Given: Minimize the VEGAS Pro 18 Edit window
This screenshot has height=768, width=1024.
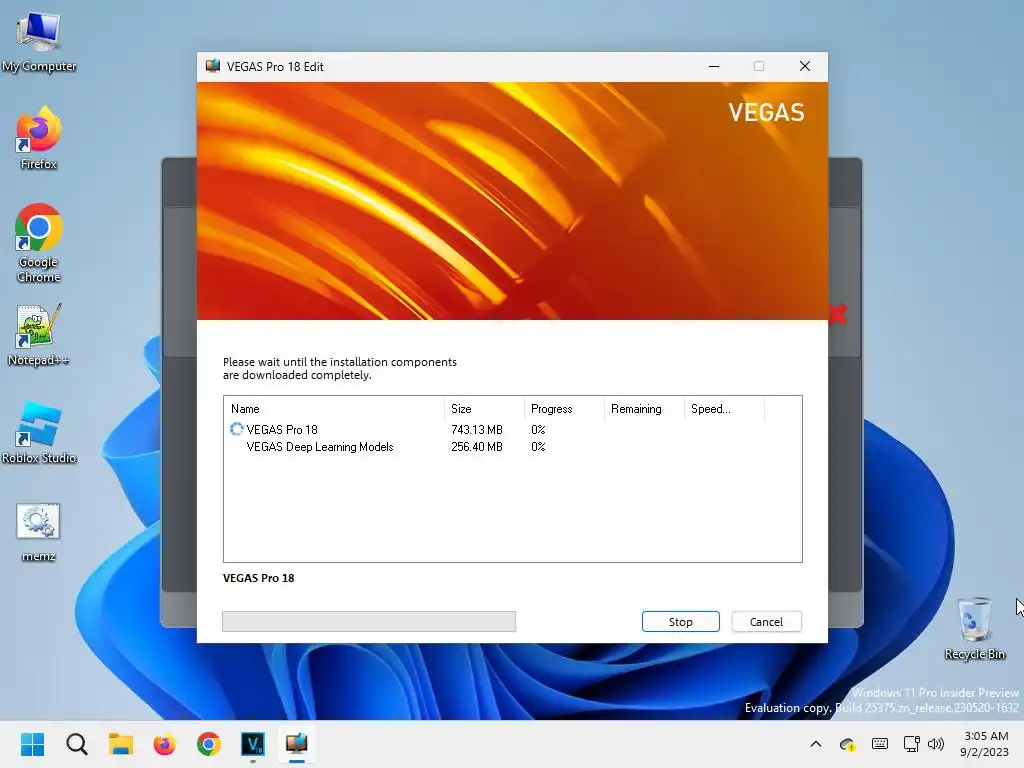Looking at the screenshot, I should 714,66.
